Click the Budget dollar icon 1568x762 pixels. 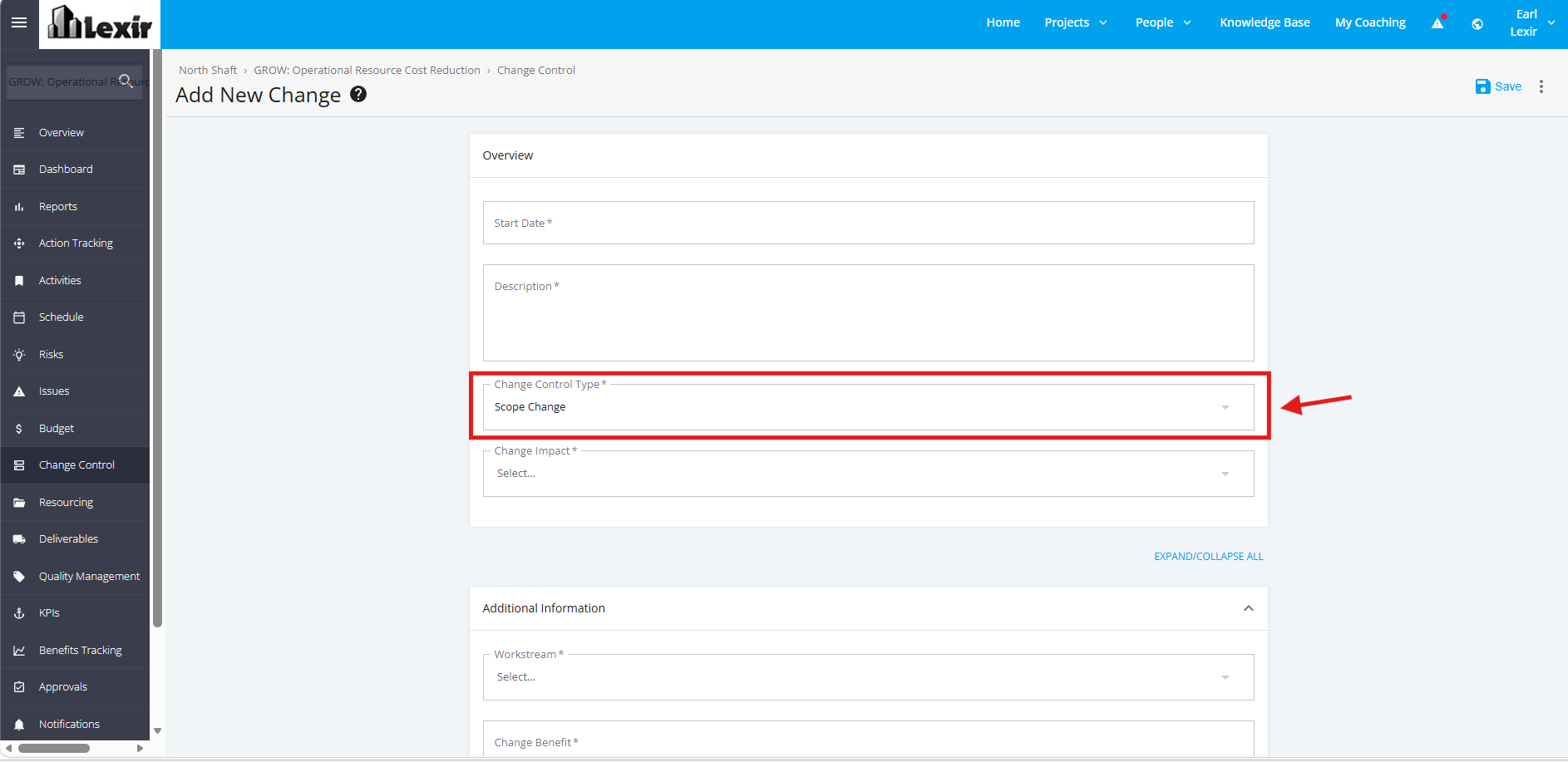click(x=19, y=429)
